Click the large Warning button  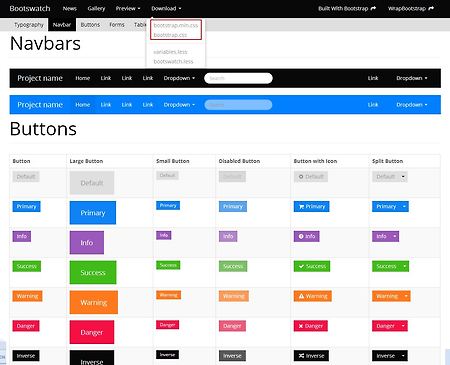94,302
